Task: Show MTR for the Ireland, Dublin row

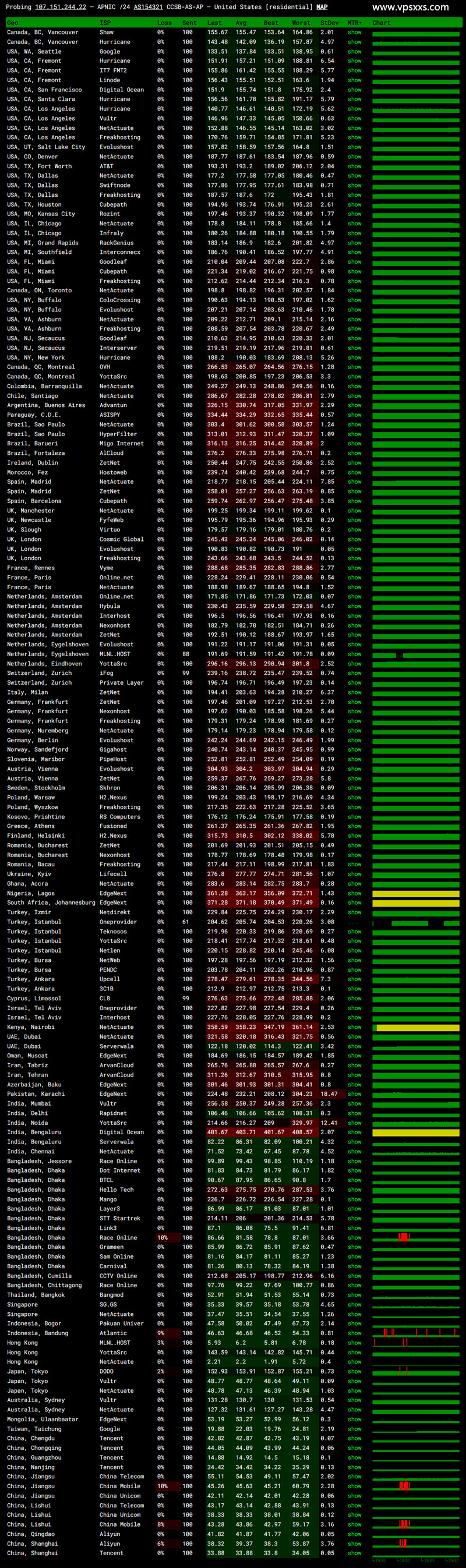Action: 355,463
